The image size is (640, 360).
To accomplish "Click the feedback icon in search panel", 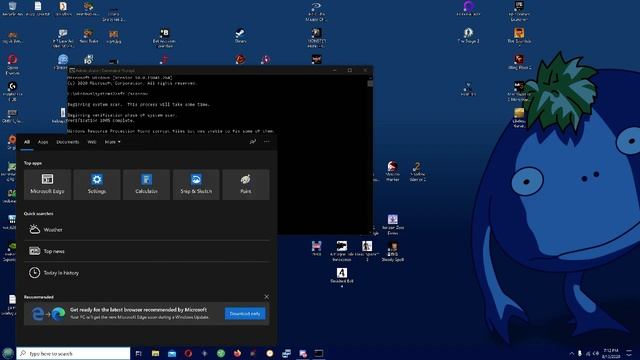I will point(253,142).
